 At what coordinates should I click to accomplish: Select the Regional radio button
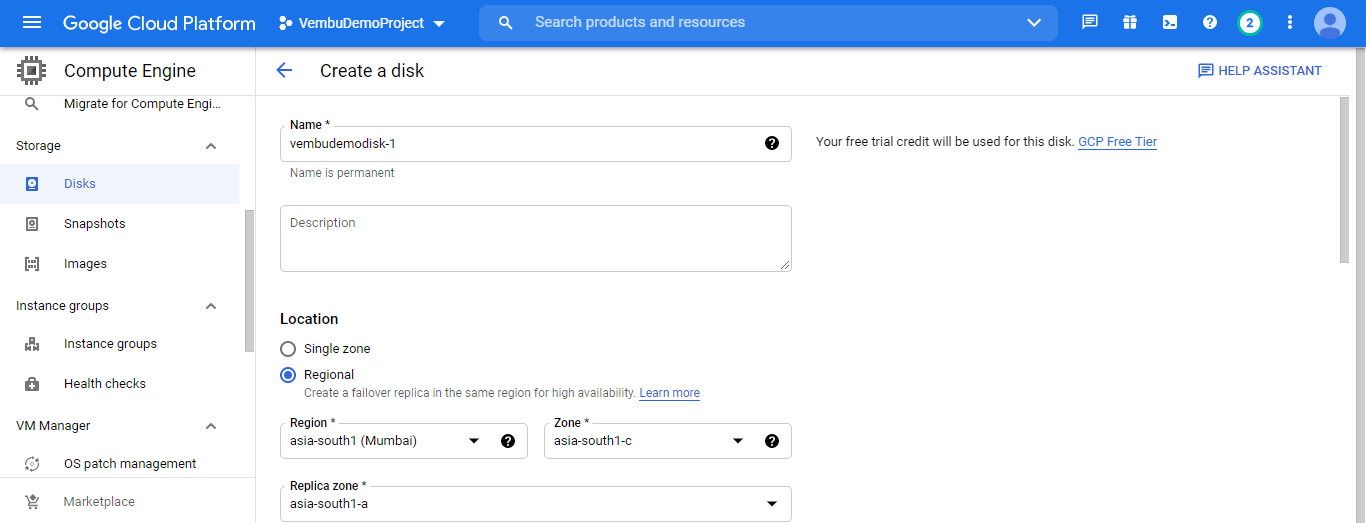(x=288, y=375)
